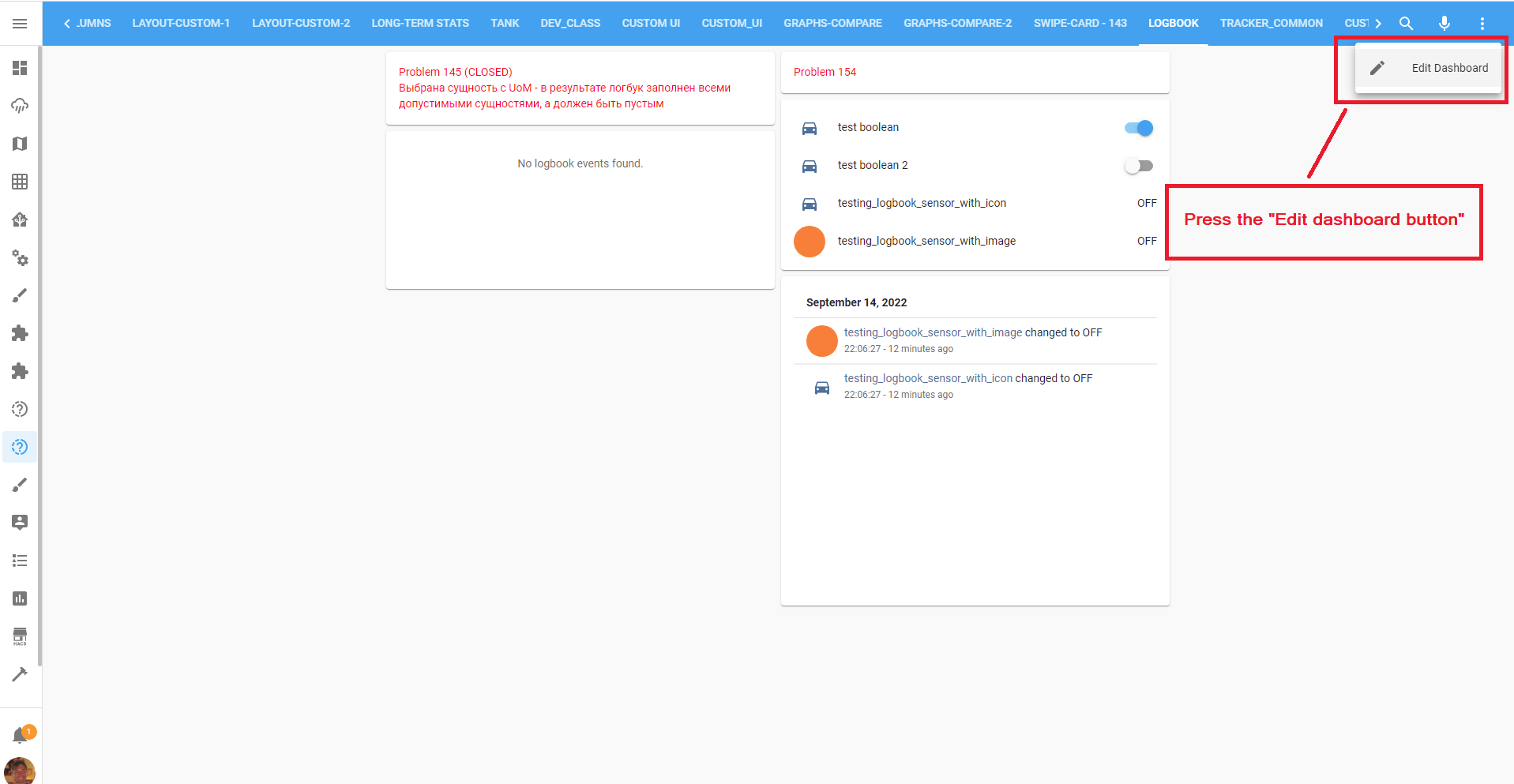
Task: Open the Overview dashboard icon in sidebar
Action: [20, 68]
